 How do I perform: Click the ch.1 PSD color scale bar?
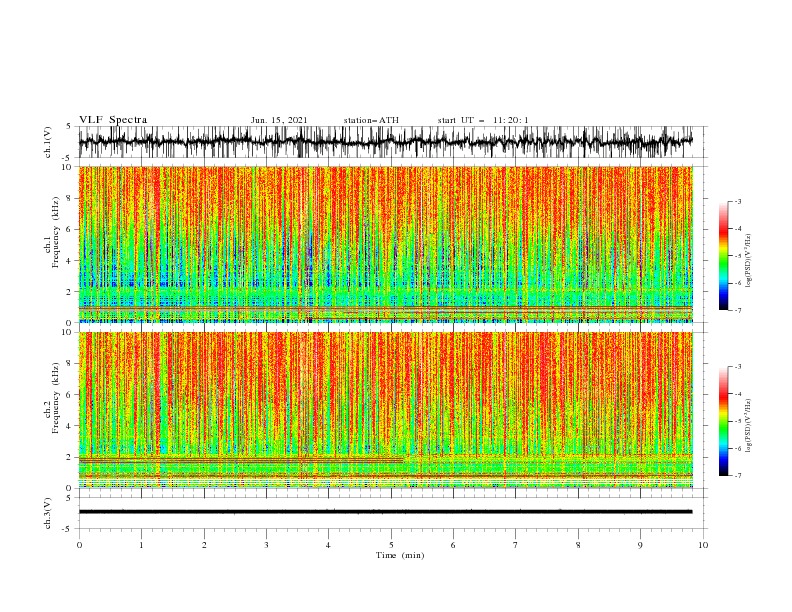click(x=723, y=256)
